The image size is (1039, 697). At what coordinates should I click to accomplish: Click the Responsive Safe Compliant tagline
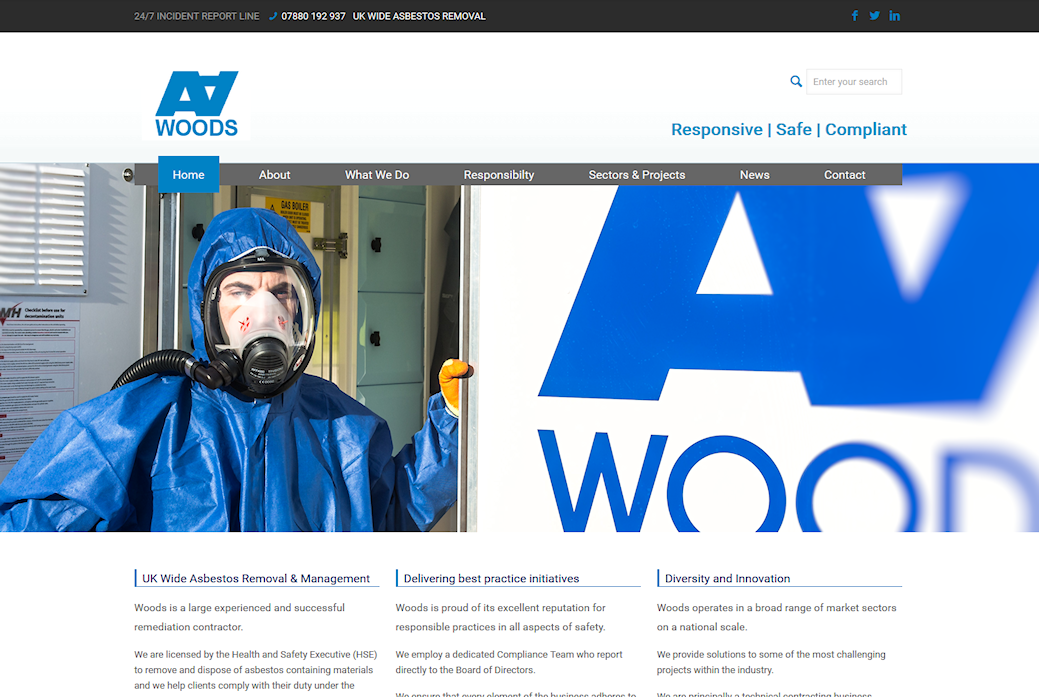click(x=788, y=129)
